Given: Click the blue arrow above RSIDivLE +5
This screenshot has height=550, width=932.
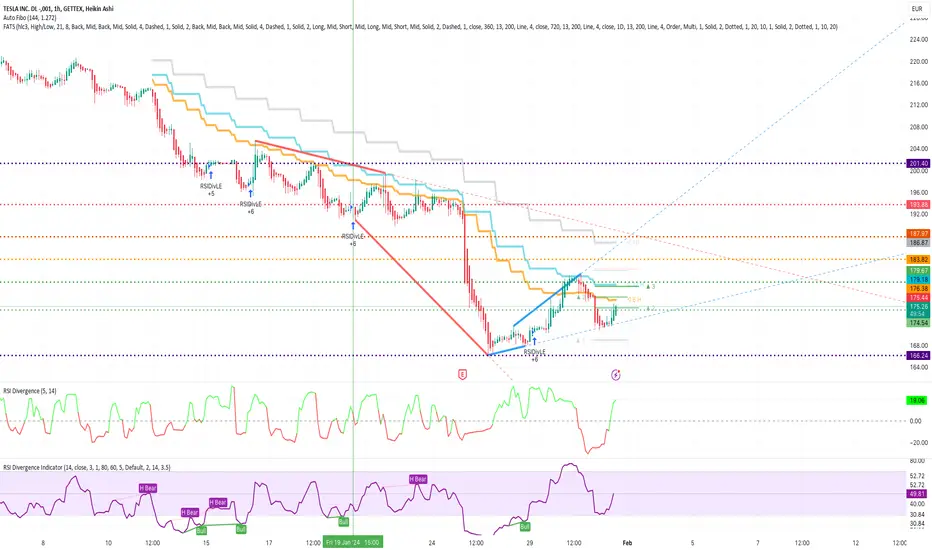Looking at the screenshot, I should tap(210, 175).
